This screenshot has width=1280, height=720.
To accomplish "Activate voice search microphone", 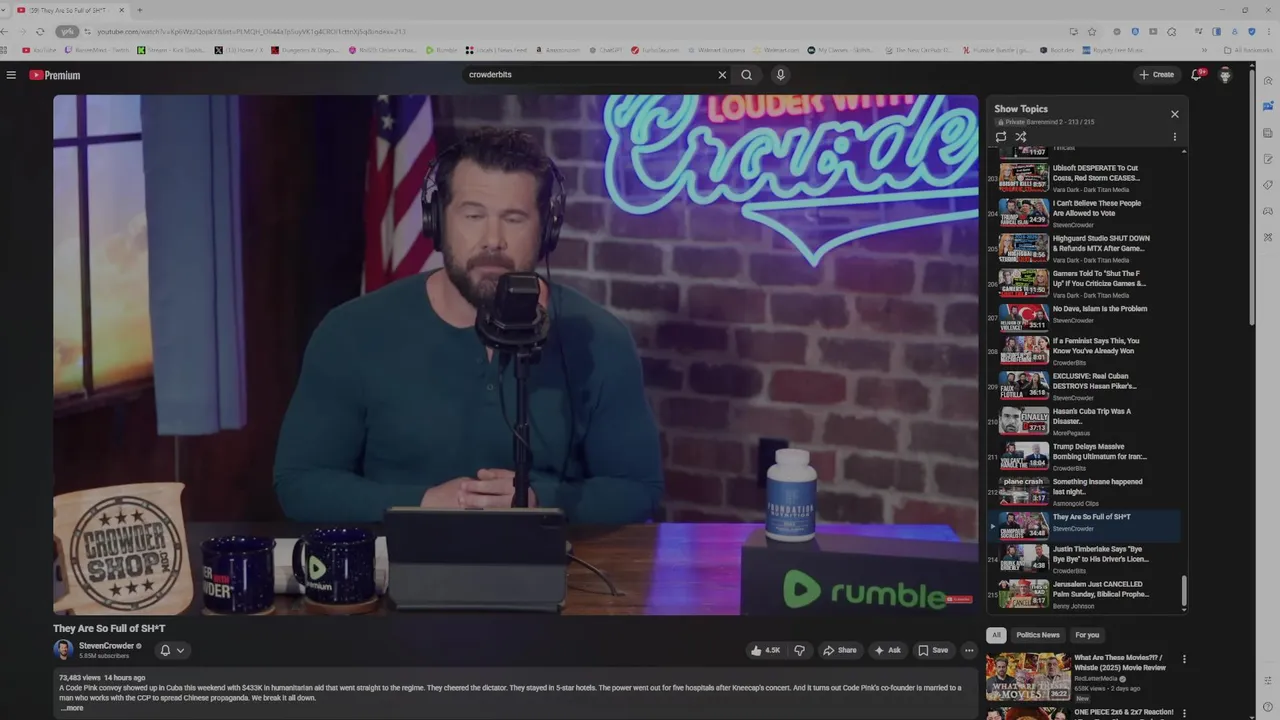I will tap(781, 75).
